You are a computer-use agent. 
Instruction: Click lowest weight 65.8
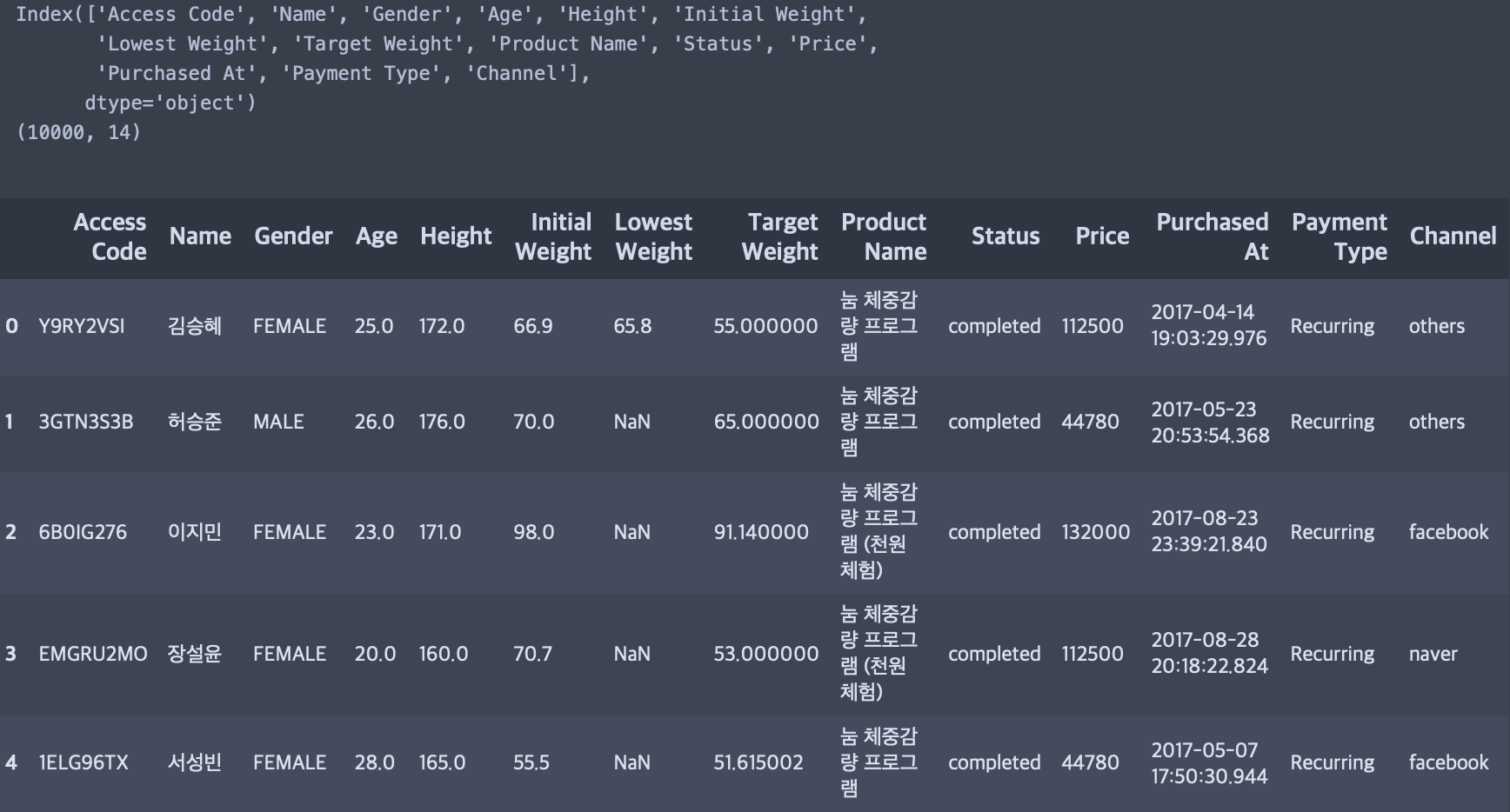coord(632,326)
